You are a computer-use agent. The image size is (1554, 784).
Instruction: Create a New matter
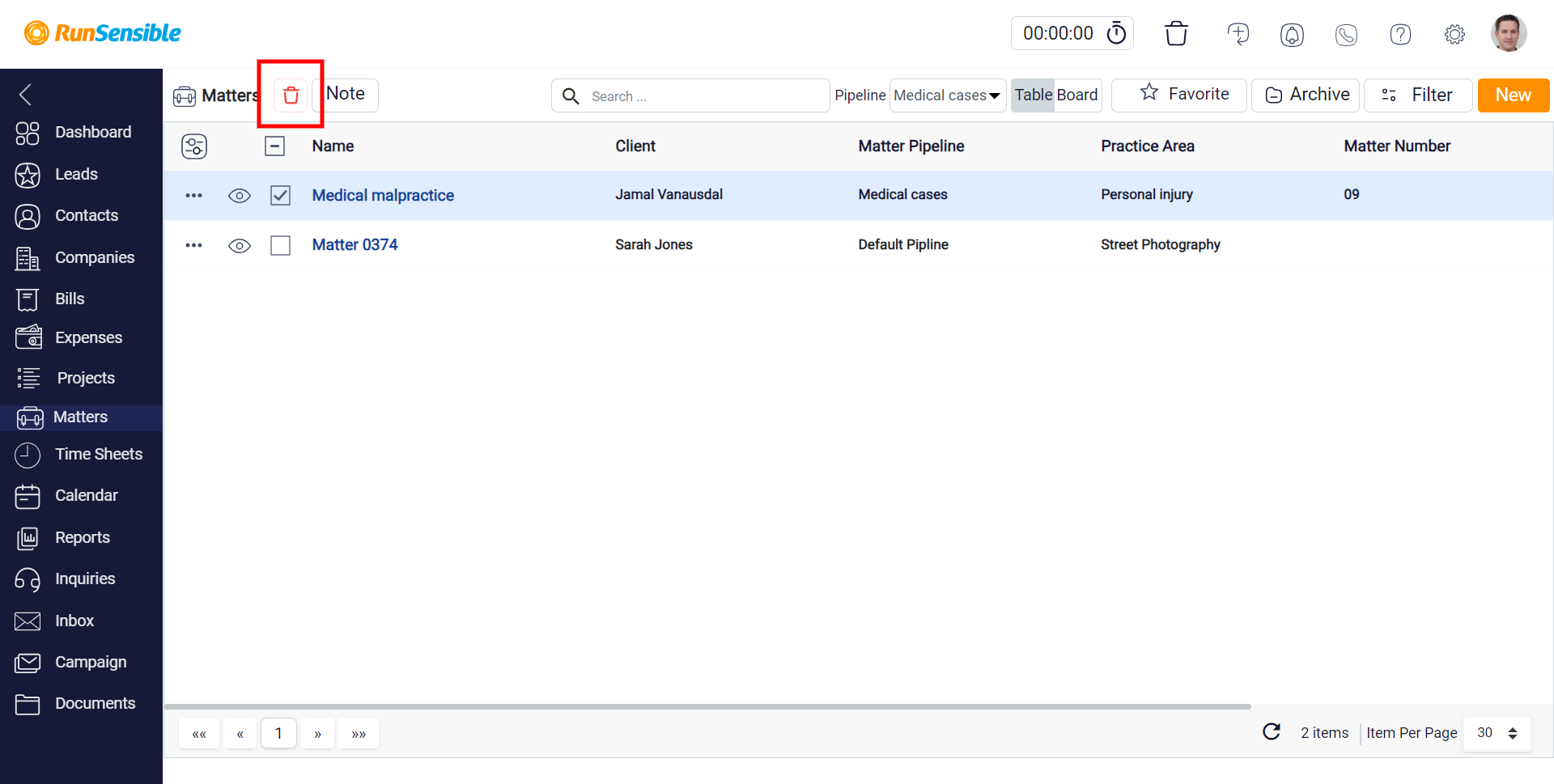1513,95
